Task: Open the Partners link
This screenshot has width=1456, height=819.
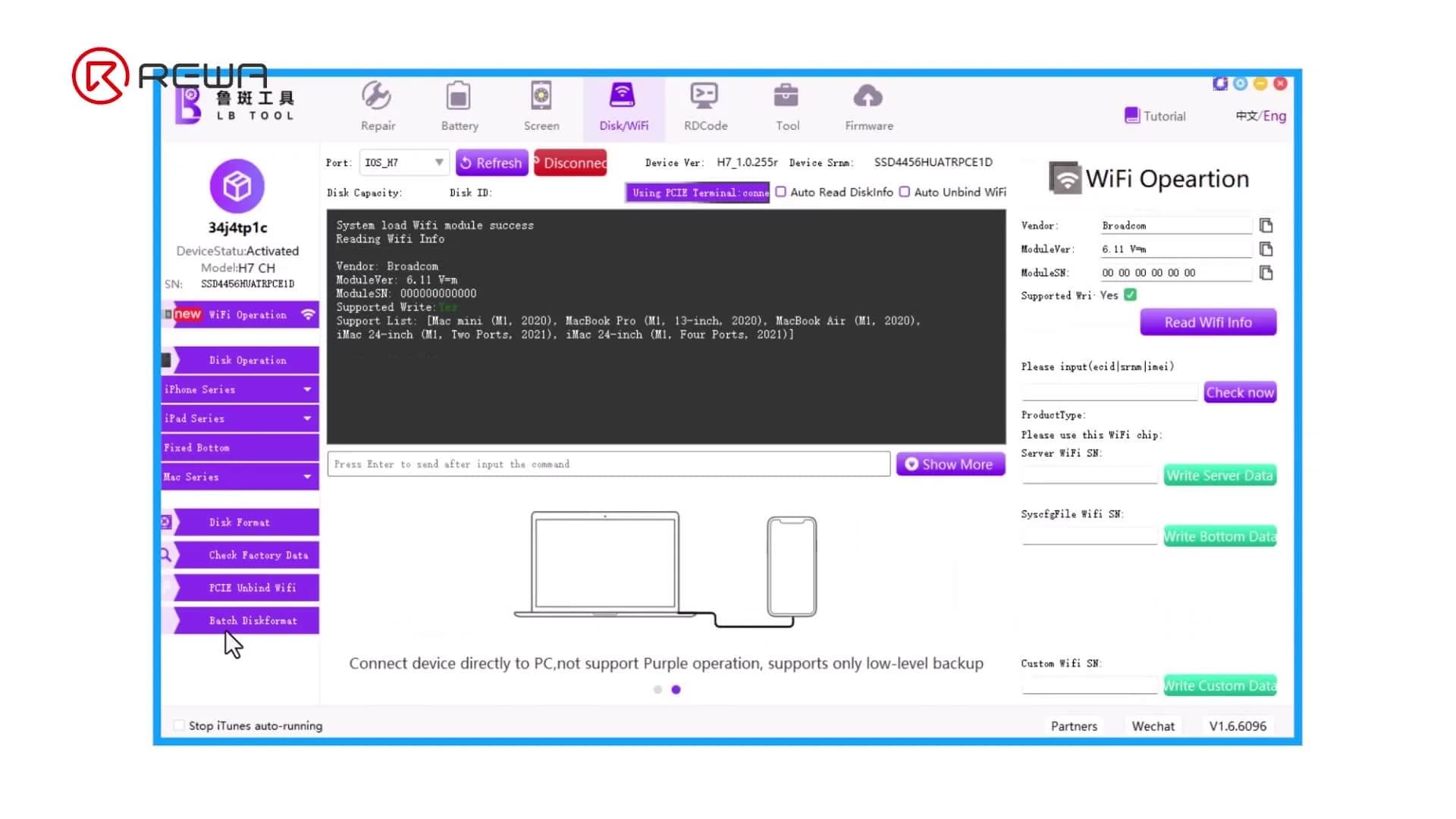Action: [x=1074, y=726]
